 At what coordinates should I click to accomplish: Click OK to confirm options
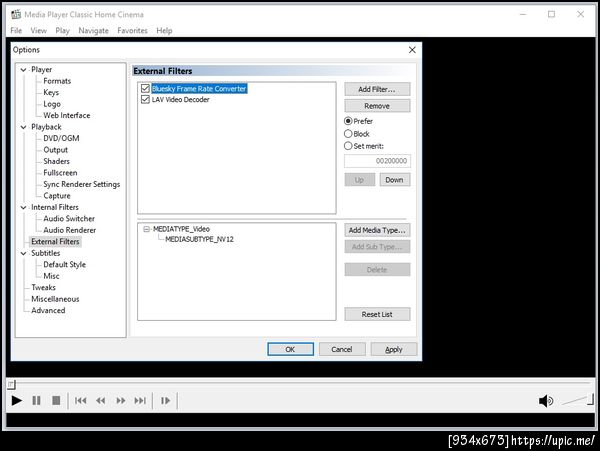point(290,349)
